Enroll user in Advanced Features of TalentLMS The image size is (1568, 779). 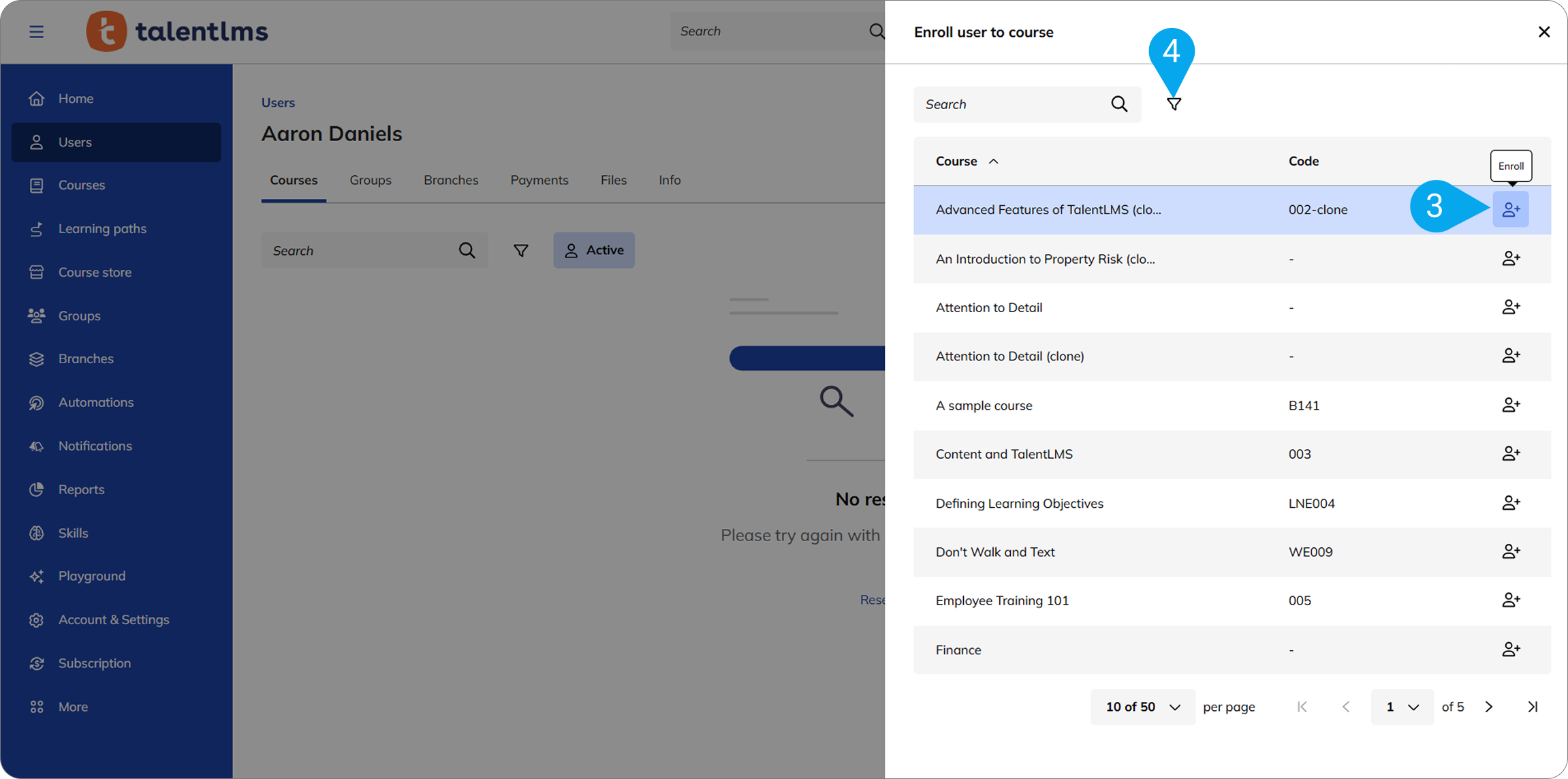(1511, 210)
